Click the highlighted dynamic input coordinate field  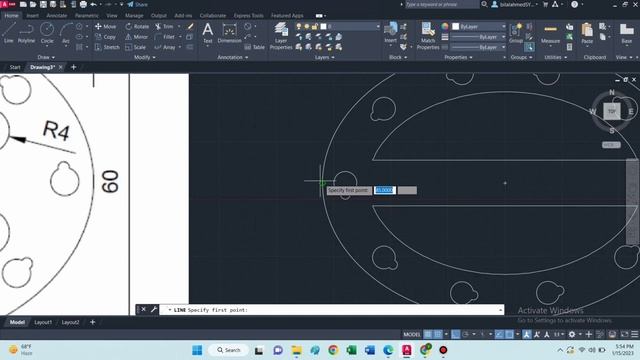click(x=384, y=190)
